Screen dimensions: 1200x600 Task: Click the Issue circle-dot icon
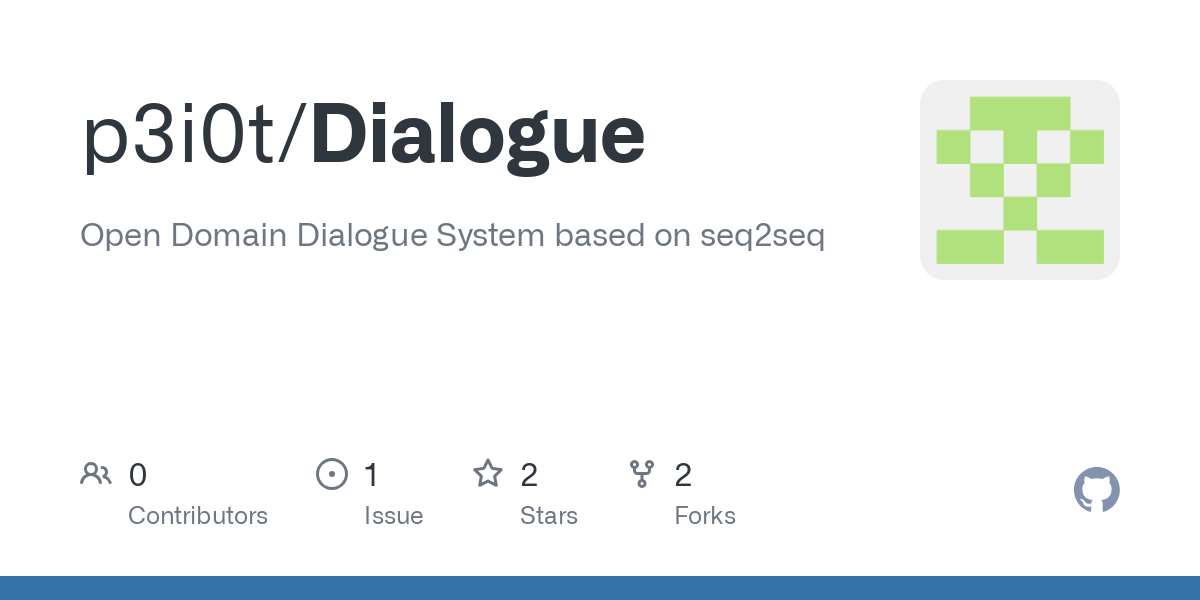332,473
